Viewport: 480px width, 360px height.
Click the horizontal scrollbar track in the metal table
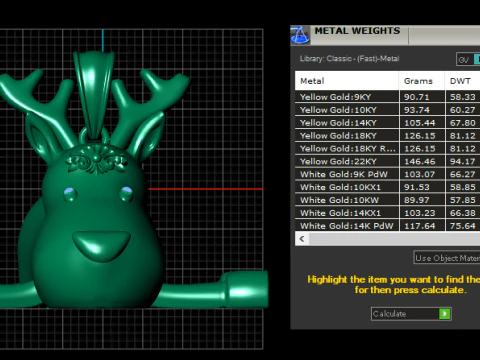(x=394, y=239)
